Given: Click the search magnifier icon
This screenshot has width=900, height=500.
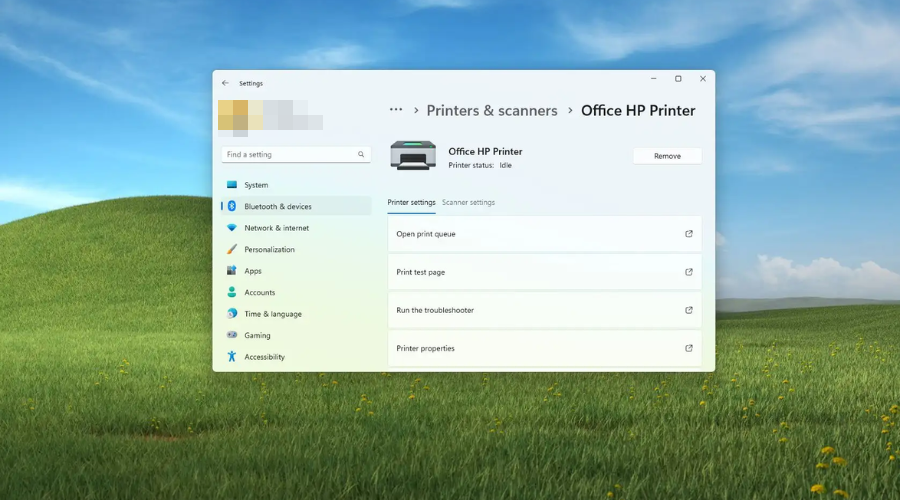Looking at the screenshot, I should point(361,154).
